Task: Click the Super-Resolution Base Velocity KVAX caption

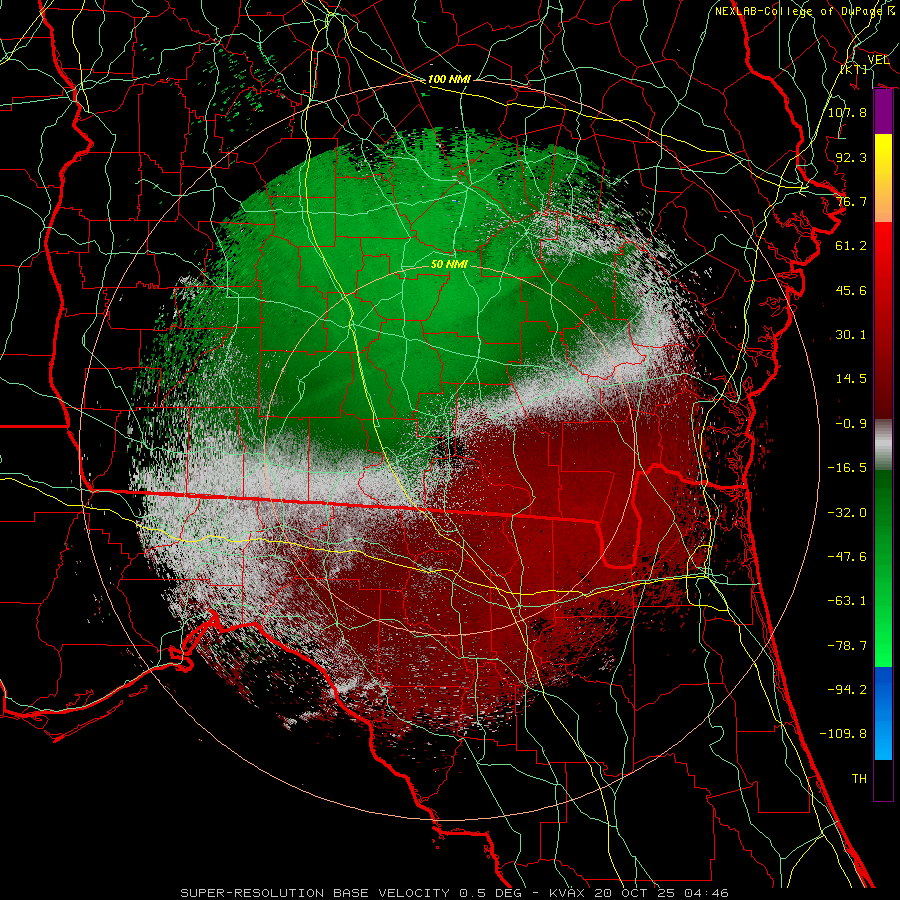Action: [x=455, y=893]
